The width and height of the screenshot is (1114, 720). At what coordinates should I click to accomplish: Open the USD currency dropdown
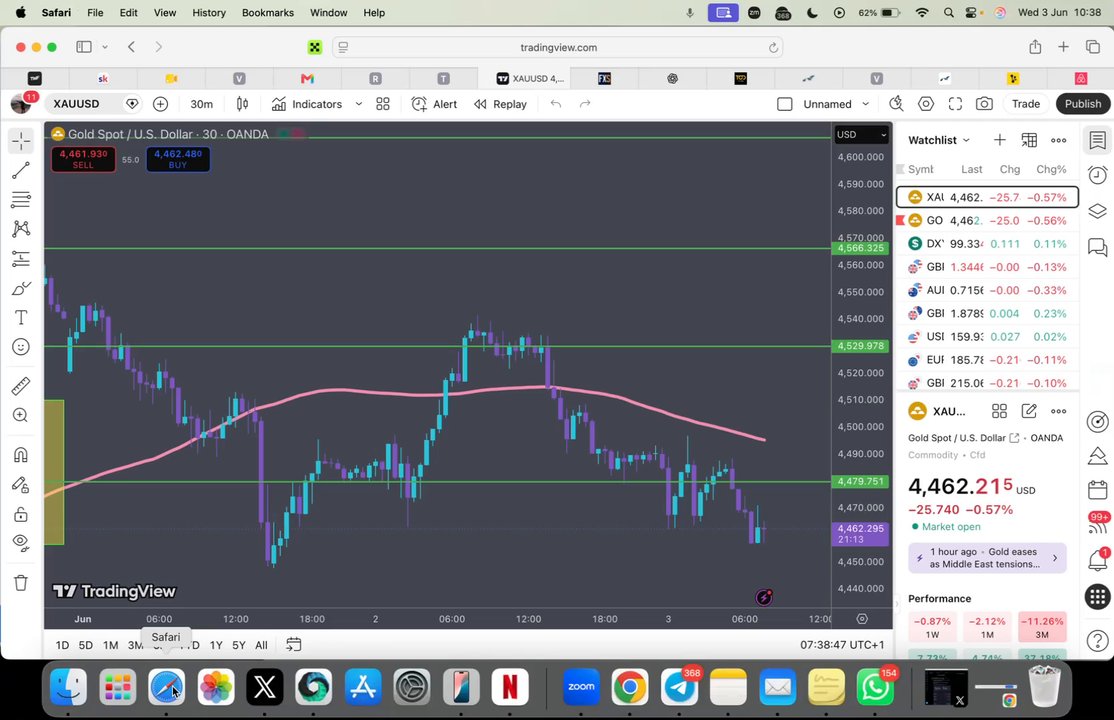[x=861, y=134]
